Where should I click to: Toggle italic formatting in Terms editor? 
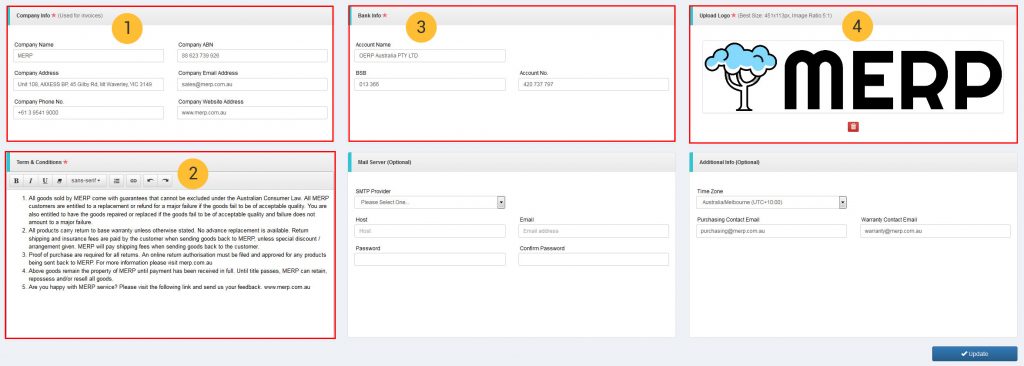click(30, 180)
